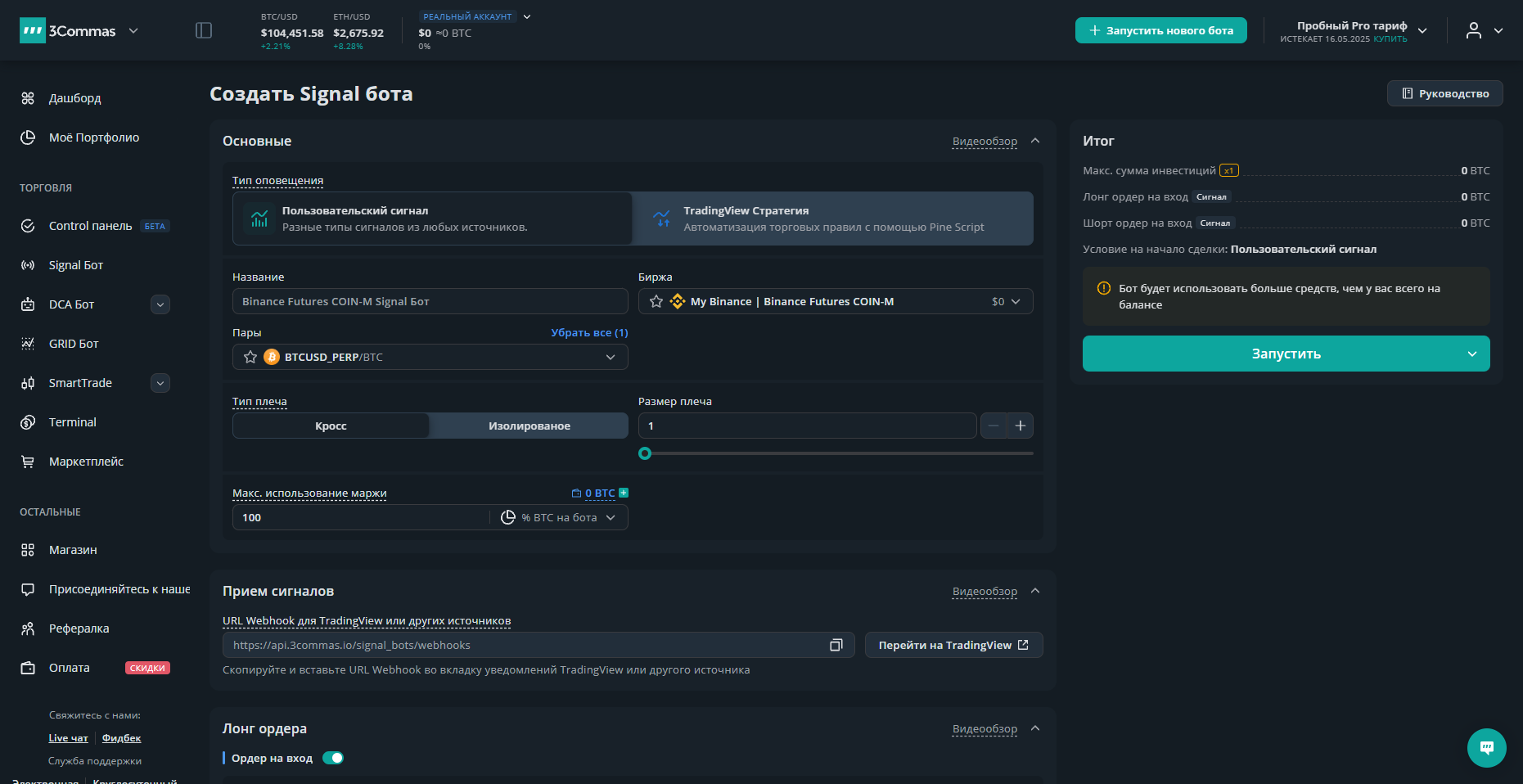Favorite the My Binance exchange star

click(656, 301)
